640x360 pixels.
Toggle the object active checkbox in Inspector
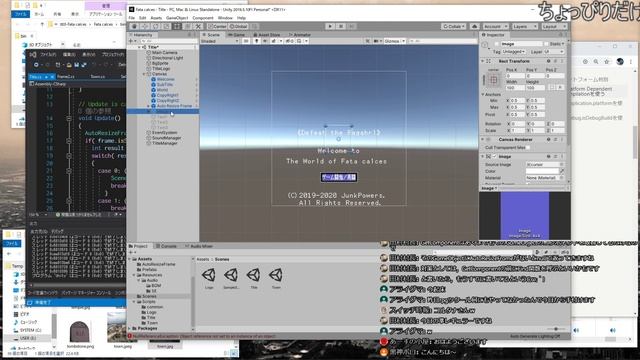click(x=496, y=44)
